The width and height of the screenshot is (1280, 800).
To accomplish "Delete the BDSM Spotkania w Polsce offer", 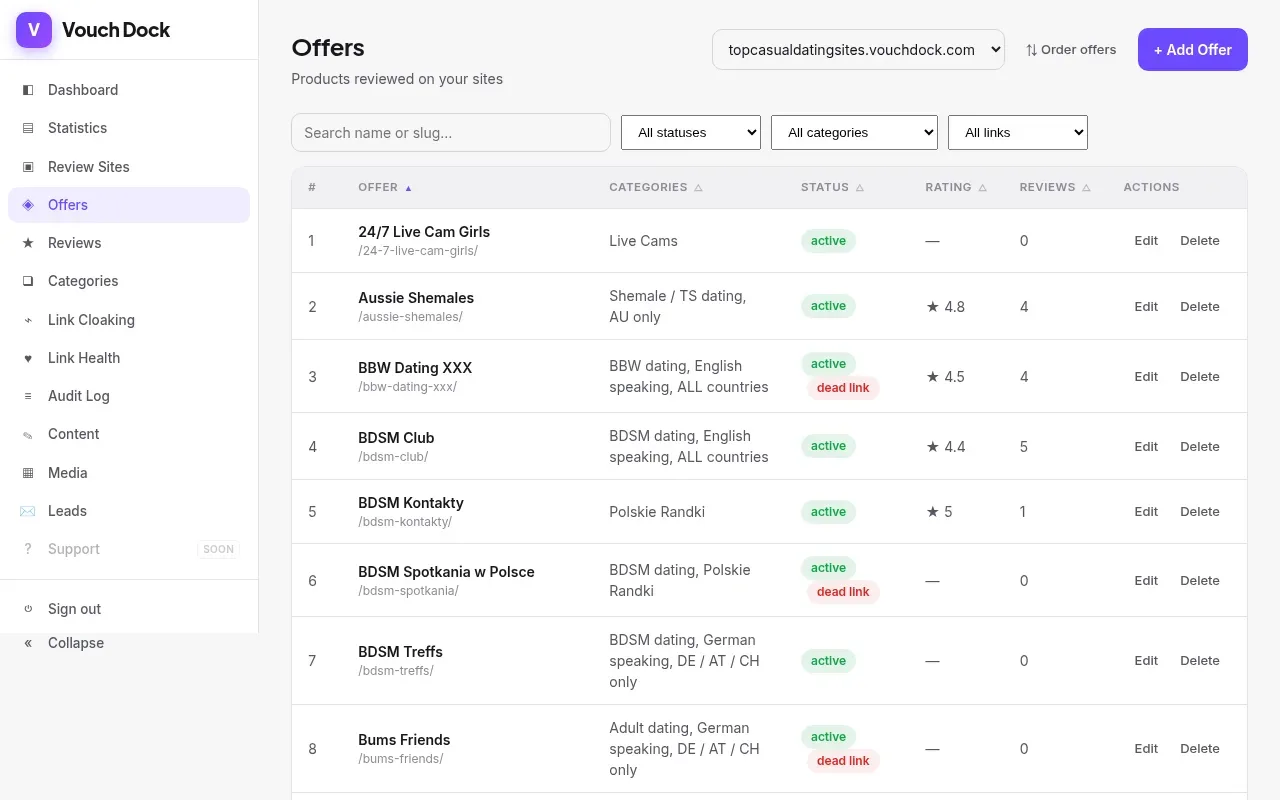I will (x=1200, y=581).
